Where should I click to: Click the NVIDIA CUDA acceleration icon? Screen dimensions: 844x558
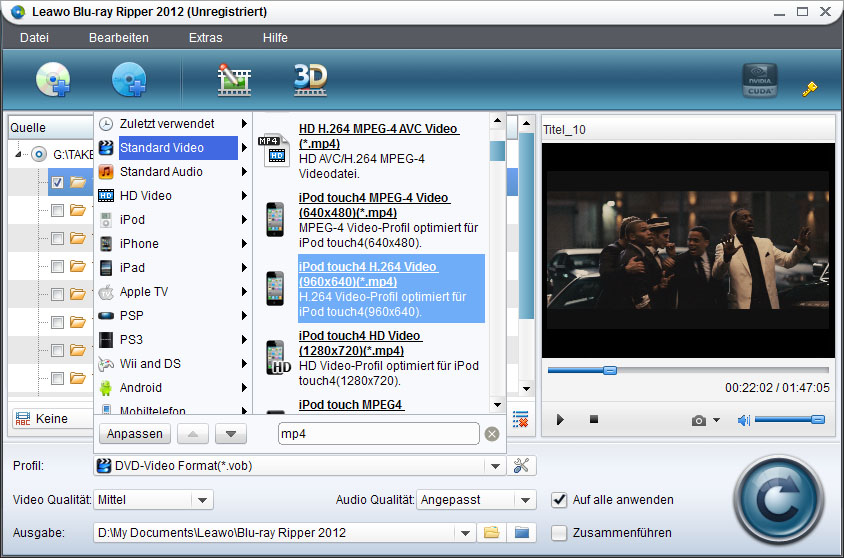pos(759,82)
